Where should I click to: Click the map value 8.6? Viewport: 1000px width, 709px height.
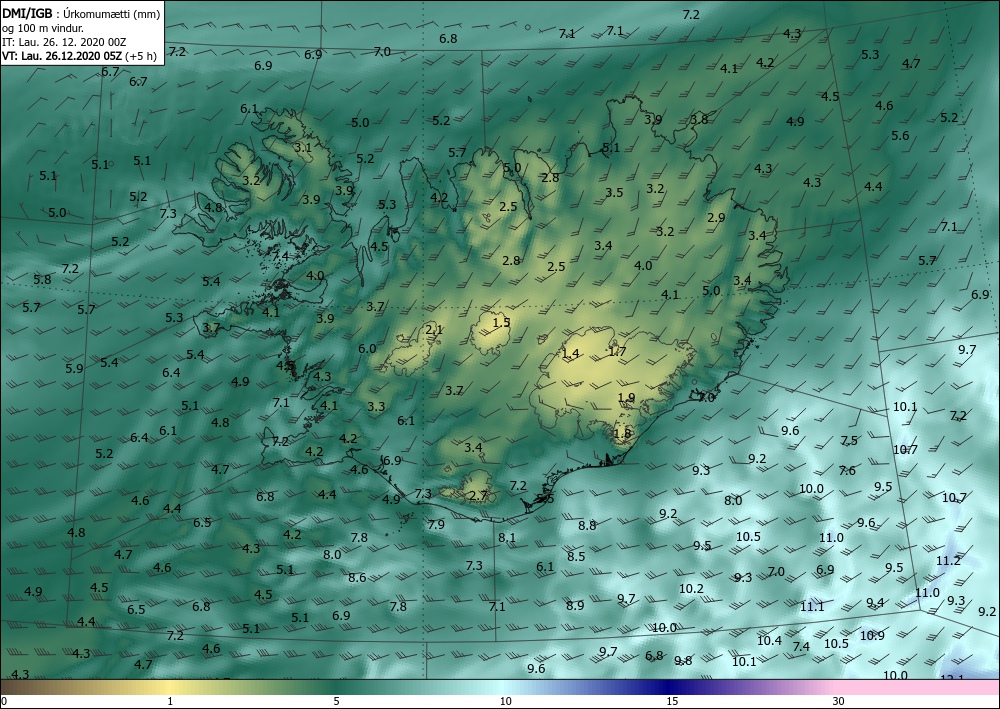tap(357, 578)
